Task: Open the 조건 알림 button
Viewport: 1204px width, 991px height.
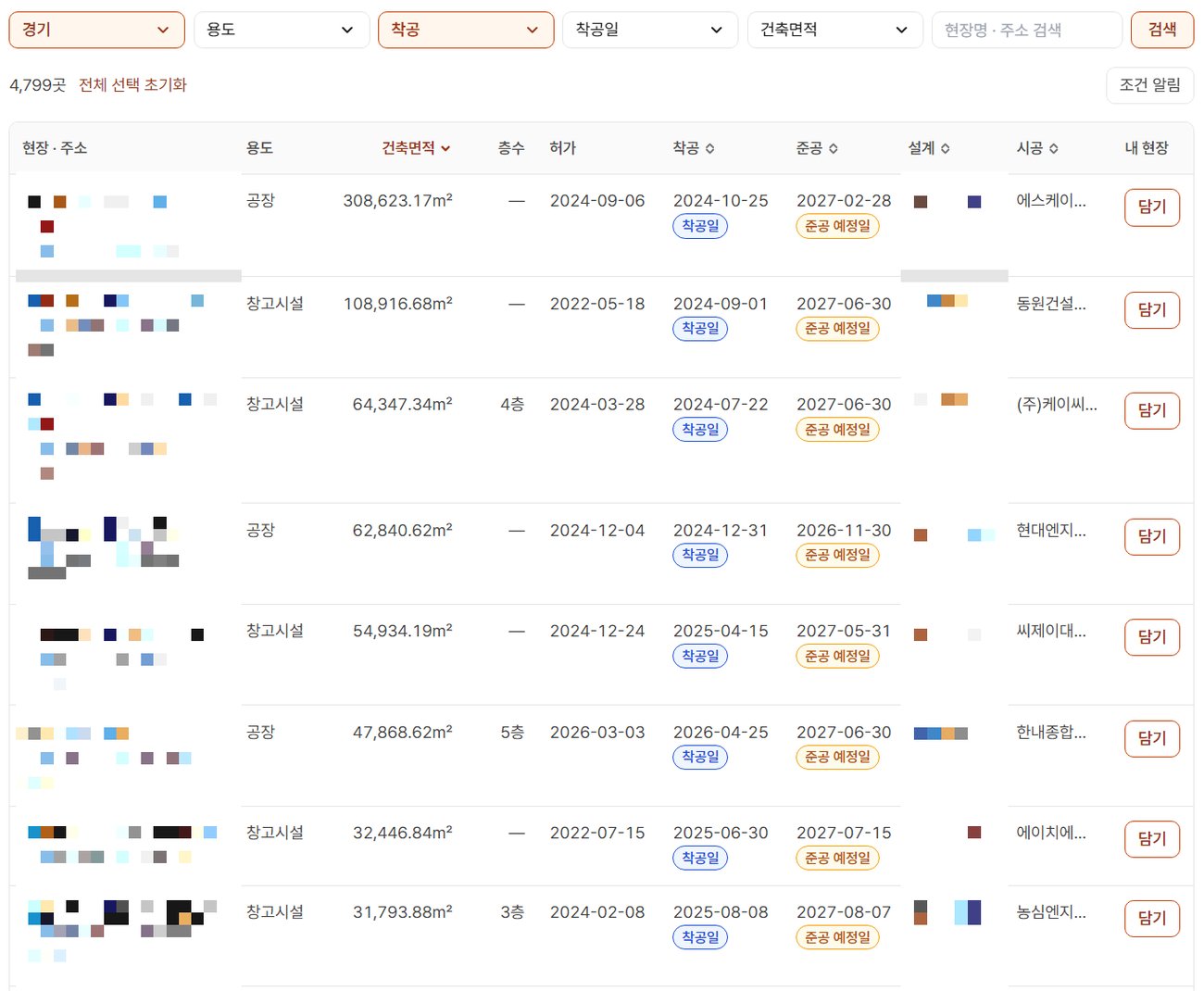Action: tap(1149, 85)
